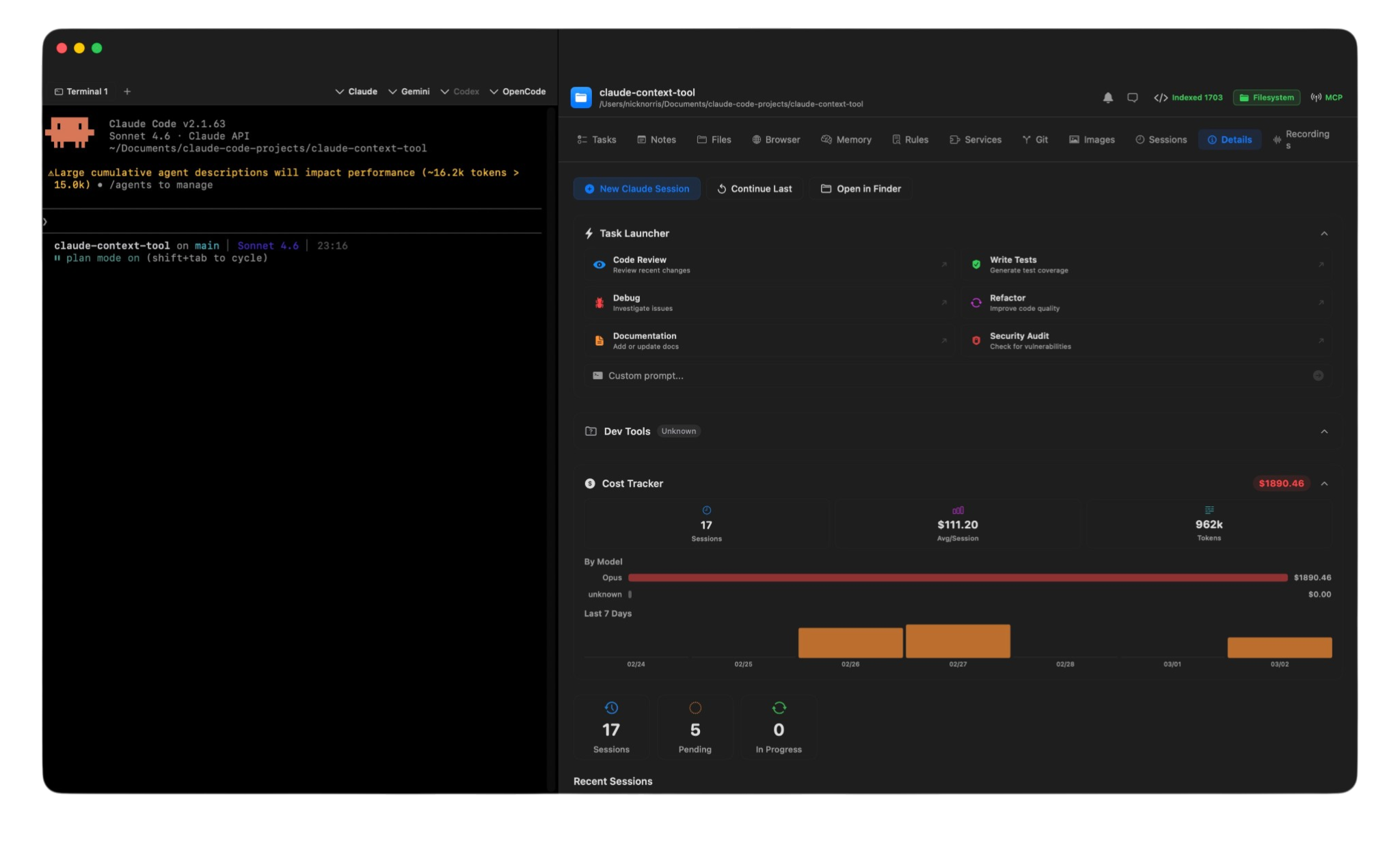This screenshot has height=850, width=1400.
Task: Click the Cost Tracker dollar icon
Action: [590, 483]
